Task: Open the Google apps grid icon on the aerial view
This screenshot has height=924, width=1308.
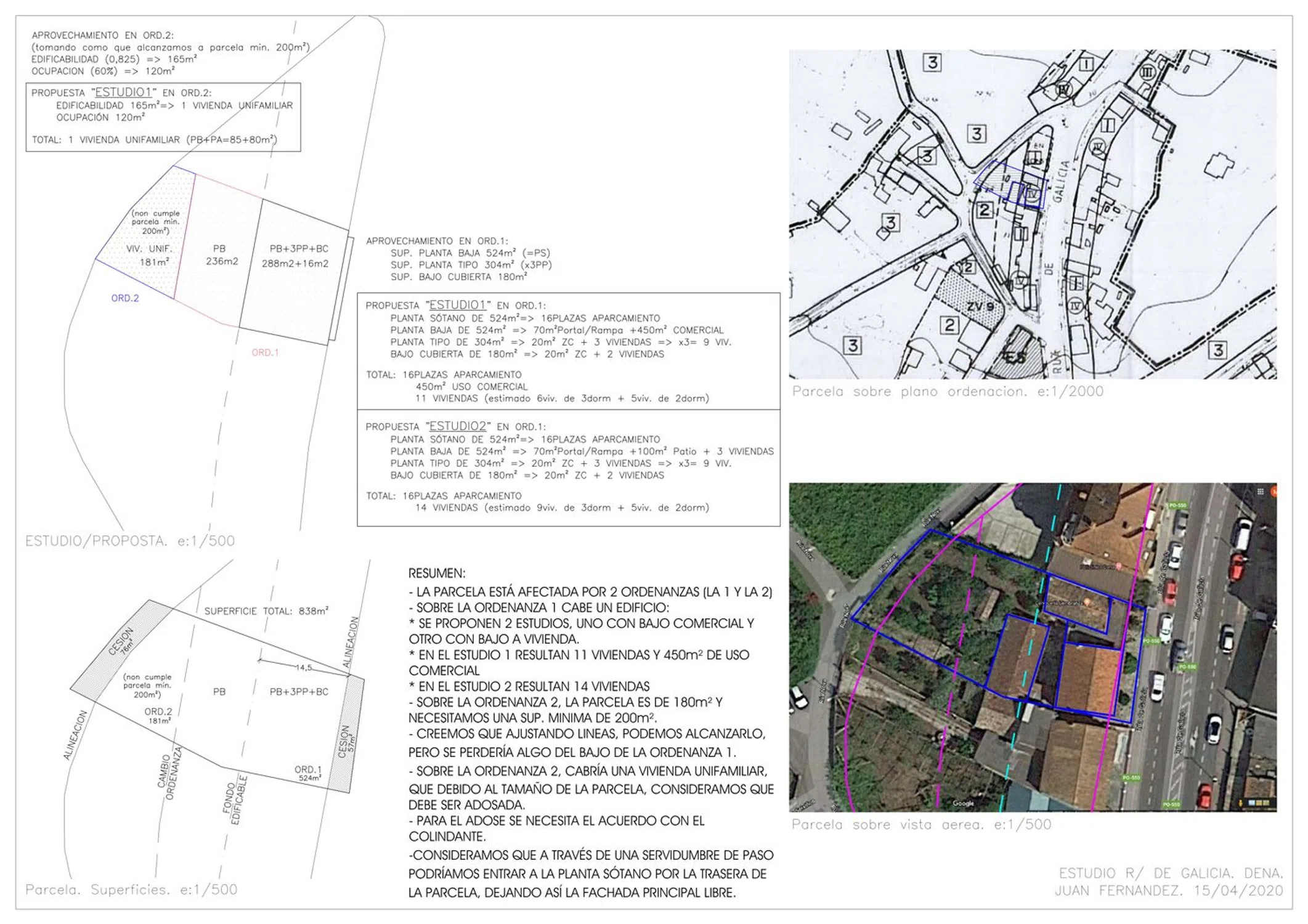Action: pos(1260,492)
